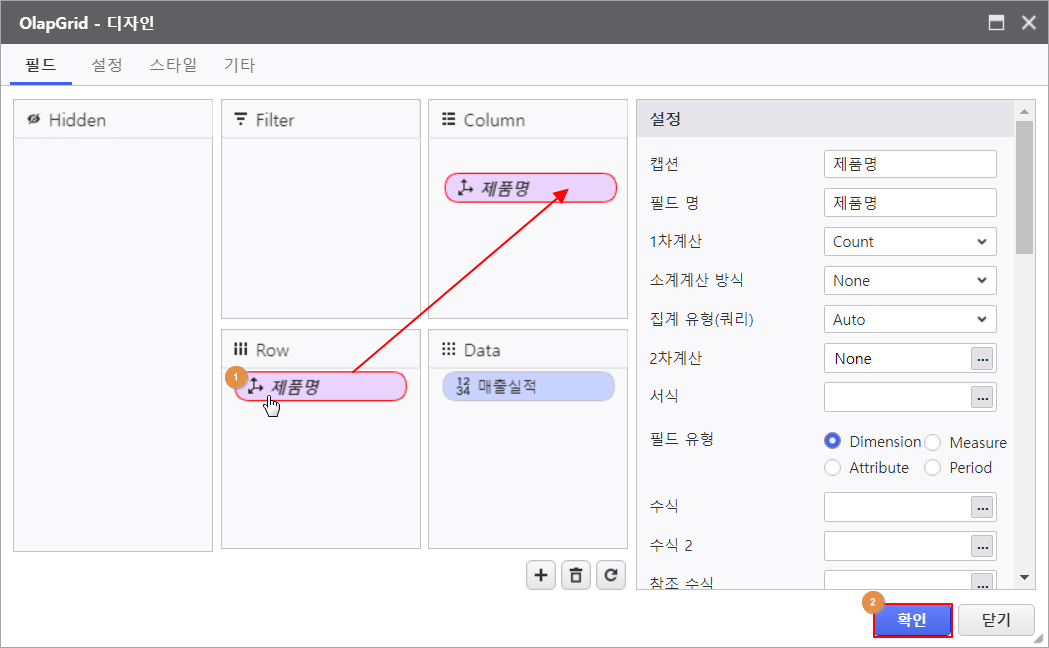
Task: Click the settings scrollbar down arrow
Action: click(x=1024, y=577)
